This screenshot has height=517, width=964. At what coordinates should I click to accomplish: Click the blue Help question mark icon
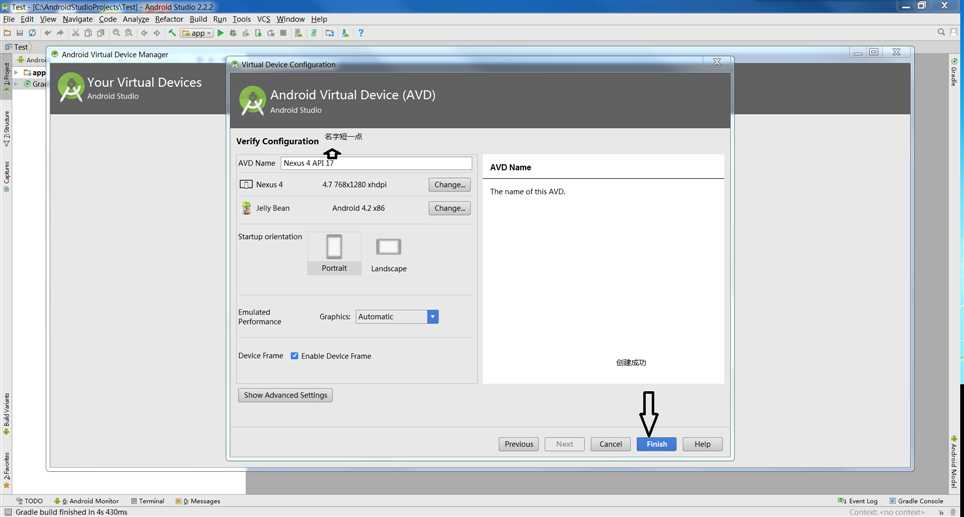[x=361, y=33]
